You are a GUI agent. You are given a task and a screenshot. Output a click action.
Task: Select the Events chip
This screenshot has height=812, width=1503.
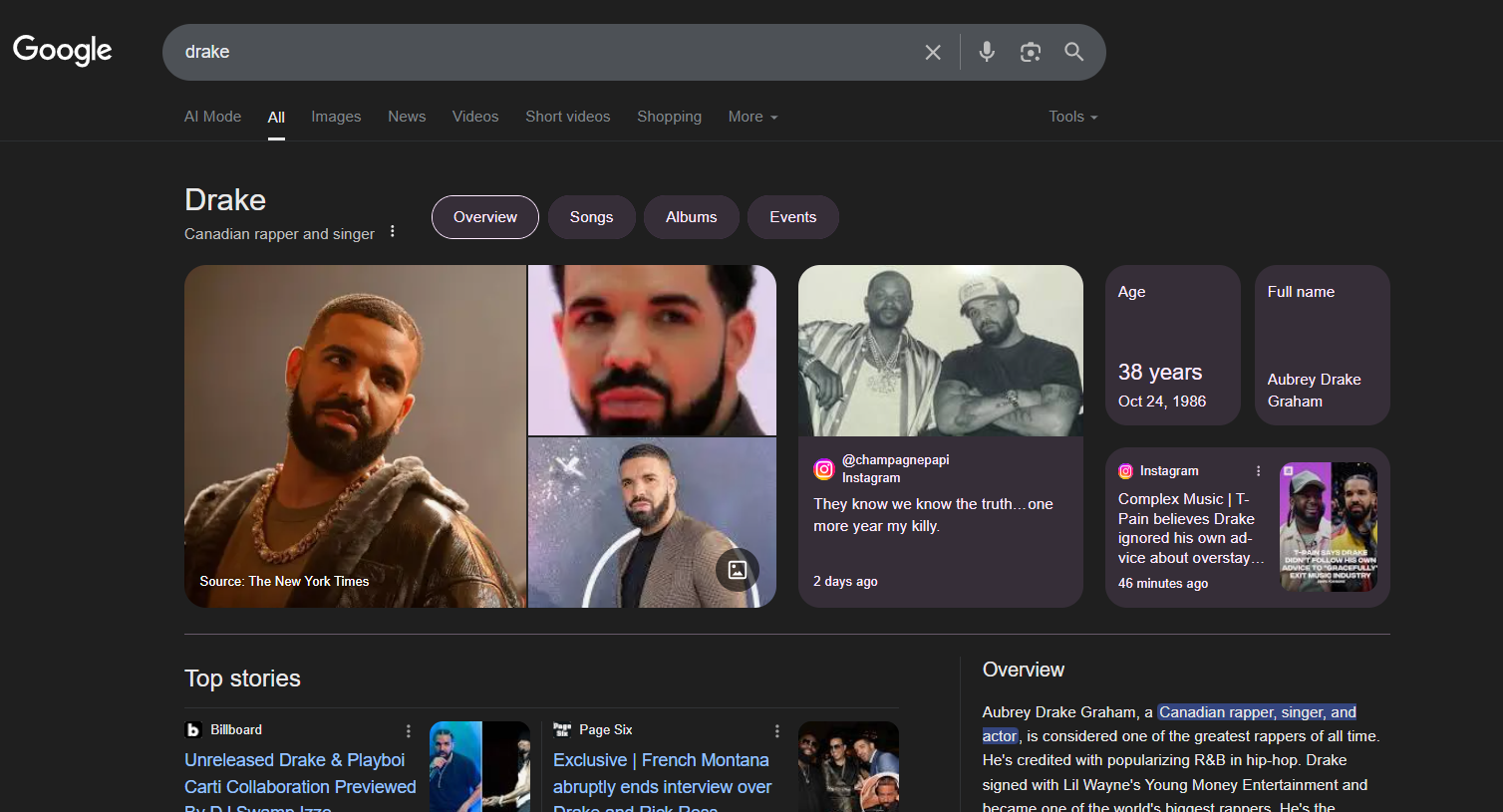792,217
